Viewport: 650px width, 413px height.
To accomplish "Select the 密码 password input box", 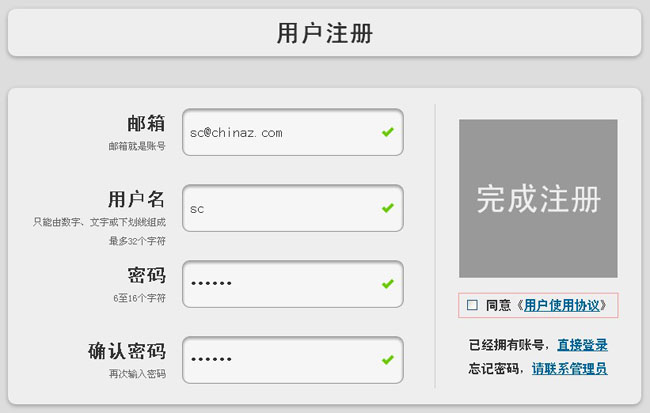I will click(280, 284).
